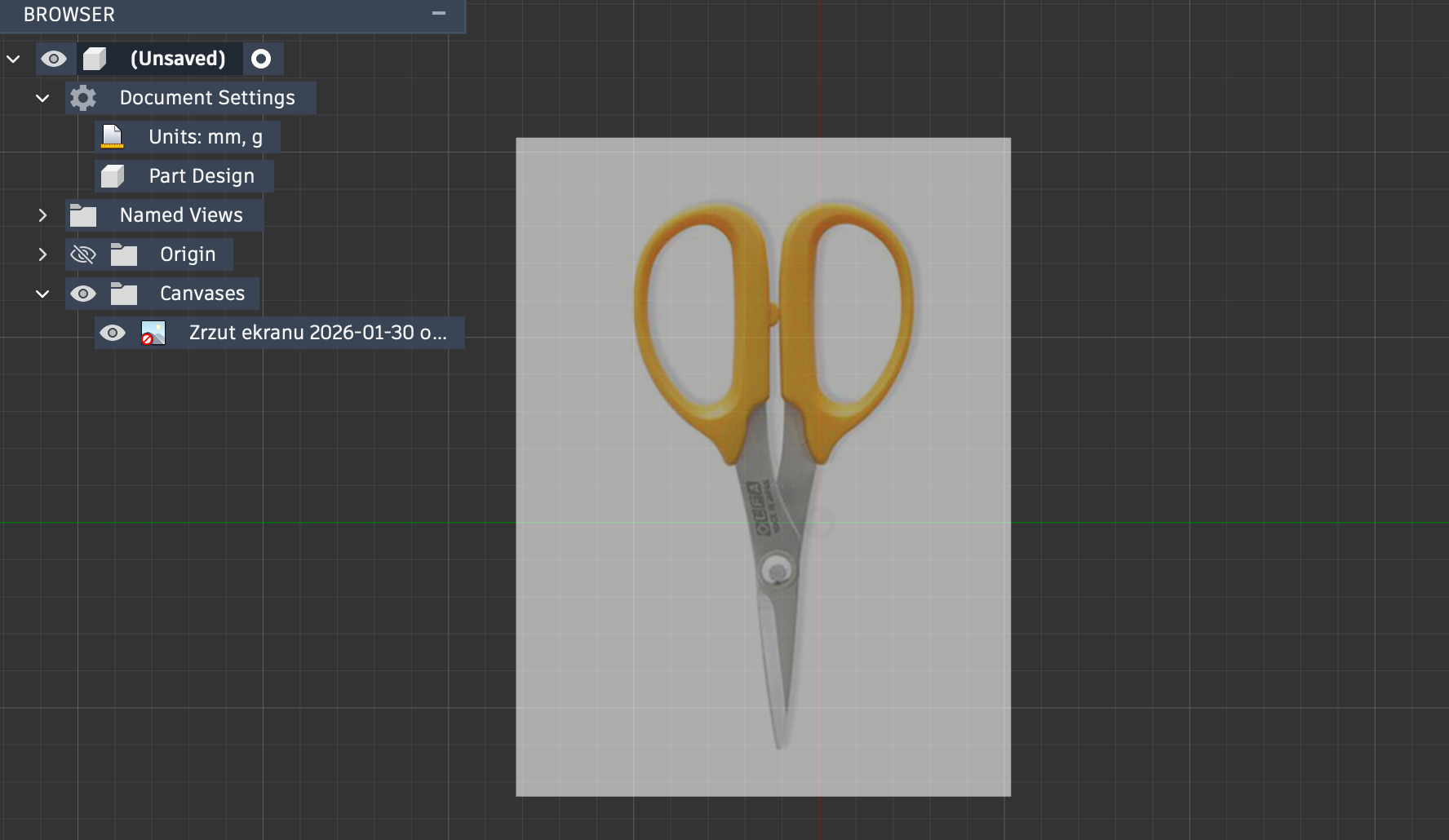Expand the Named Views node
This screenshot has height=840, width=1449.
42,215
